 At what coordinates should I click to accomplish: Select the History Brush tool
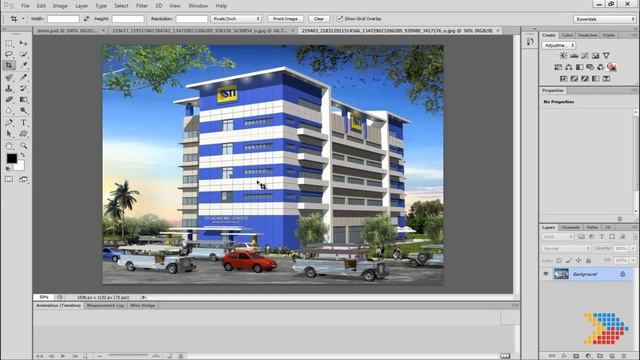tap(23, 88)
